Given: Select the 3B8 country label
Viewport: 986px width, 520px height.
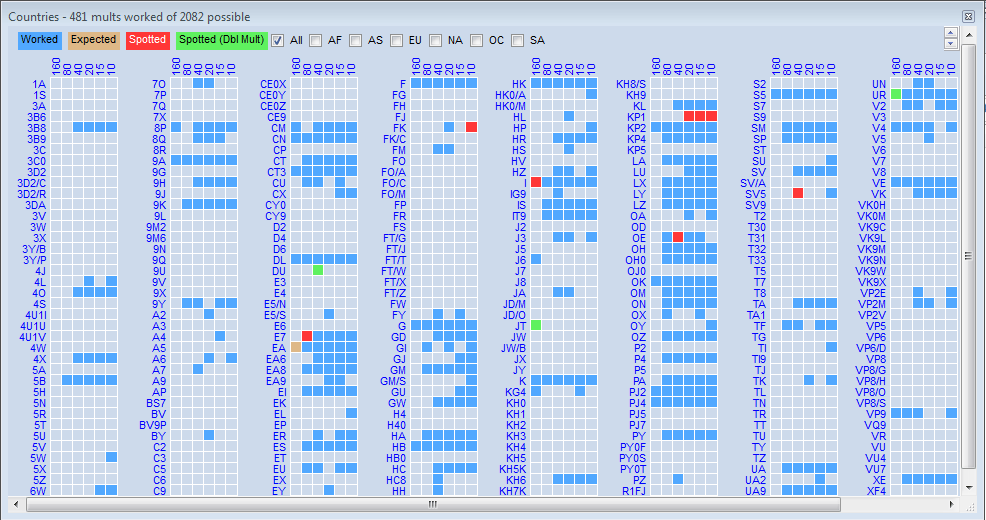Looking at the screenshot, I should (x=36, y=128).
